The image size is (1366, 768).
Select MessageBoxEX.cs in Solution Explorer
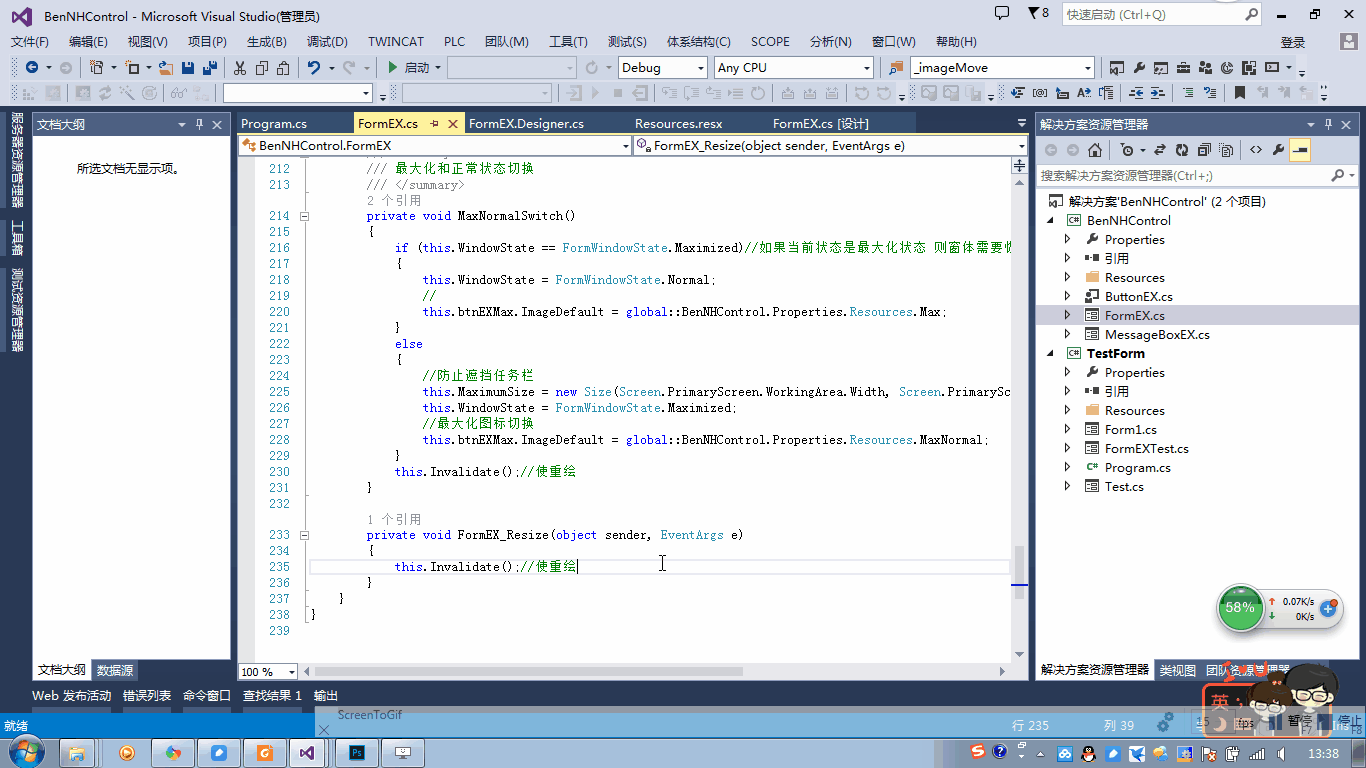[x=1157, y=334]
